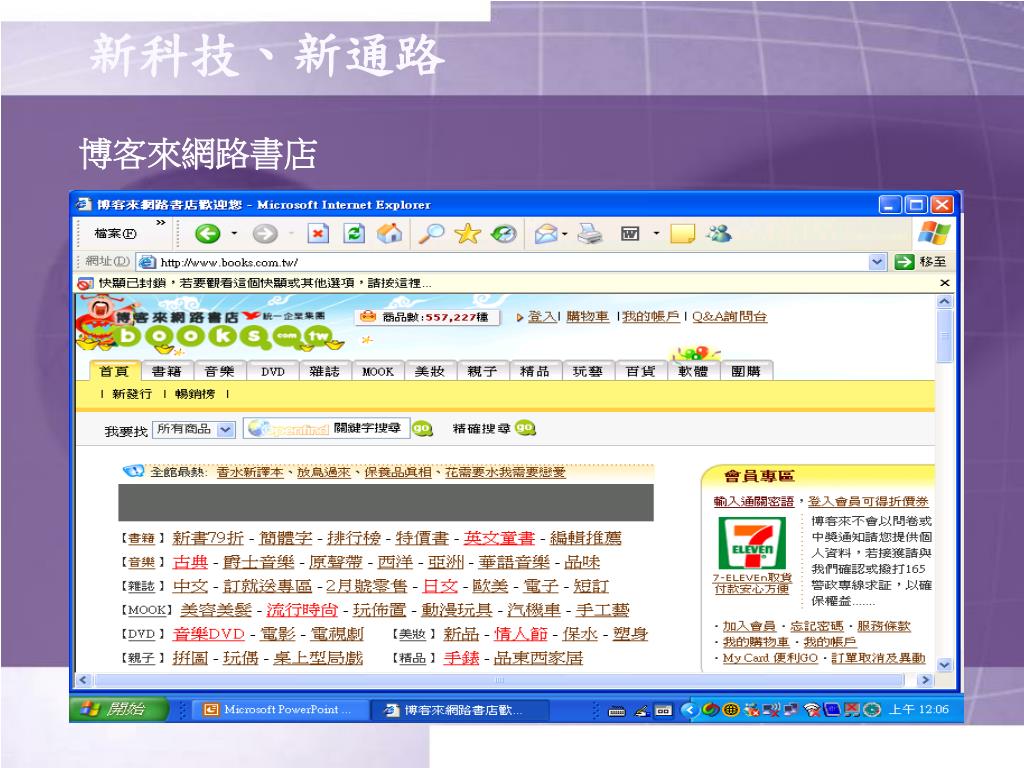This screenshot has height=768, width=1024.
Task: Click the Mail envelope icon
Action: point(545,234)
